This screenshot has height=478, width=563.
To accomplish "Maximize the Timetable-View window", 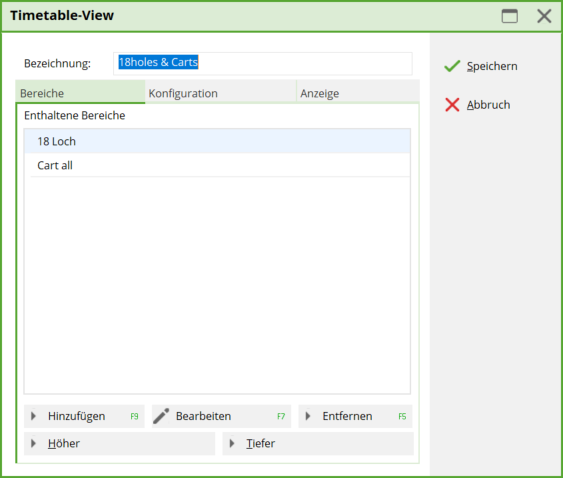I will tap(510, 16).
